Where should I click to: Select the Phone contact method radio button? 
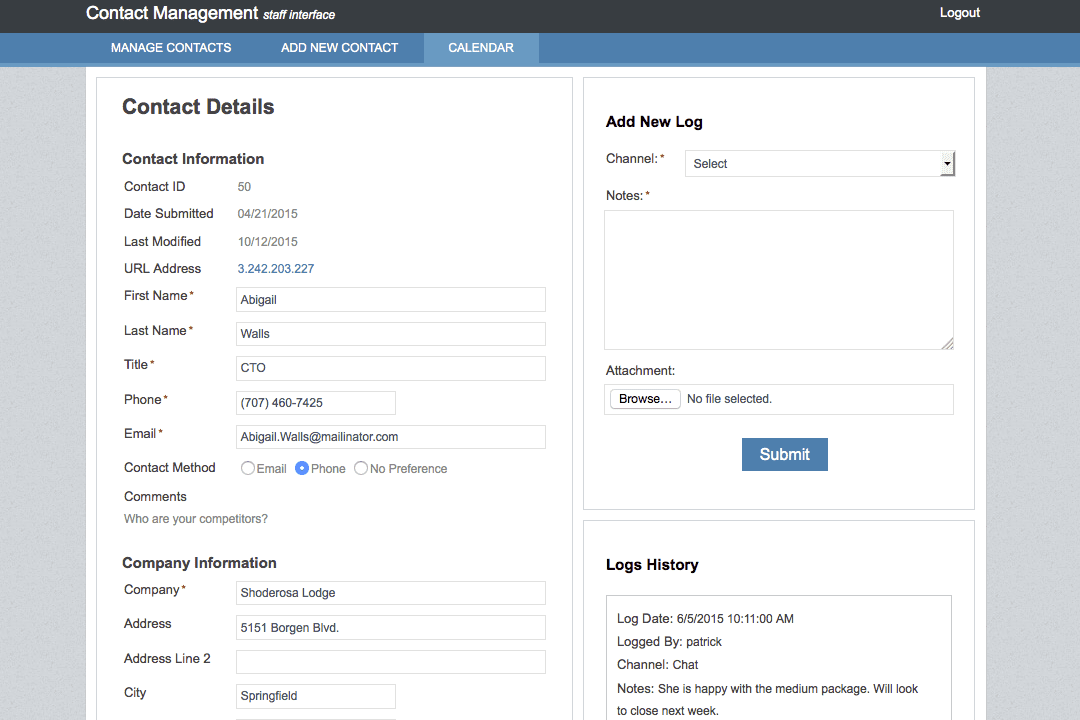pos(302,468)
